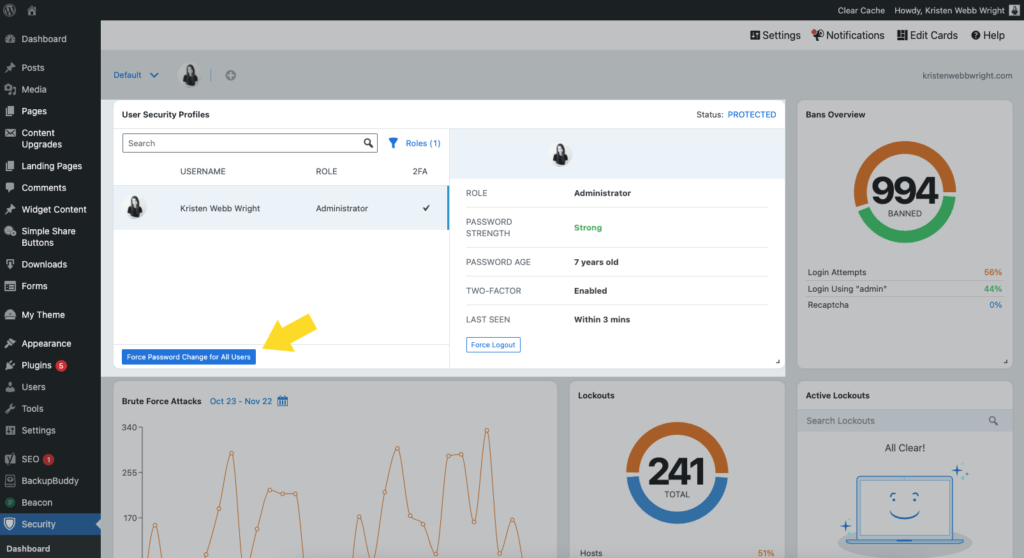The width and height of the screenshot is (1024, 558).
Task: Open the Dashboard menu icon
Action: [x=10, y=39]
